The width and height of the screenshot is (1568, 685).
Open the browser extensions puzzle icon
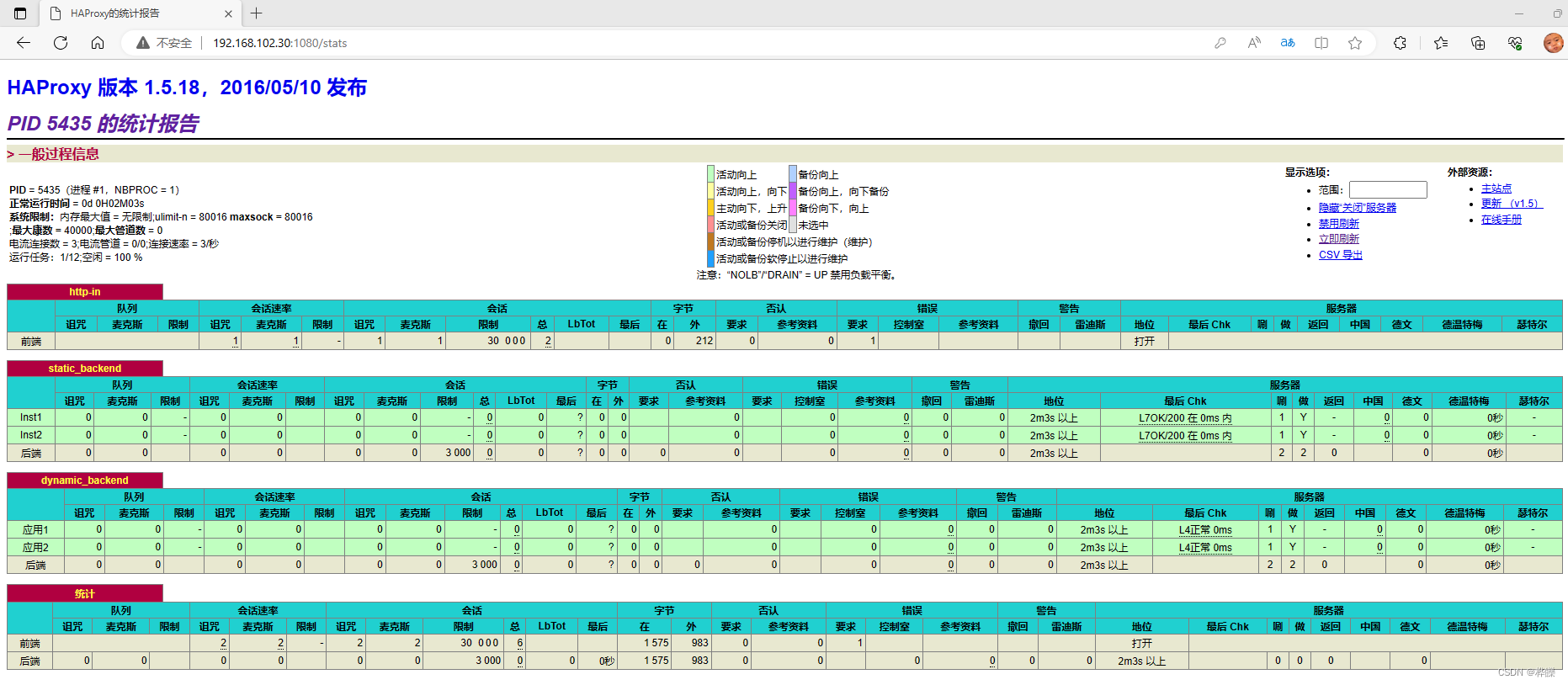pos(1400,43)
